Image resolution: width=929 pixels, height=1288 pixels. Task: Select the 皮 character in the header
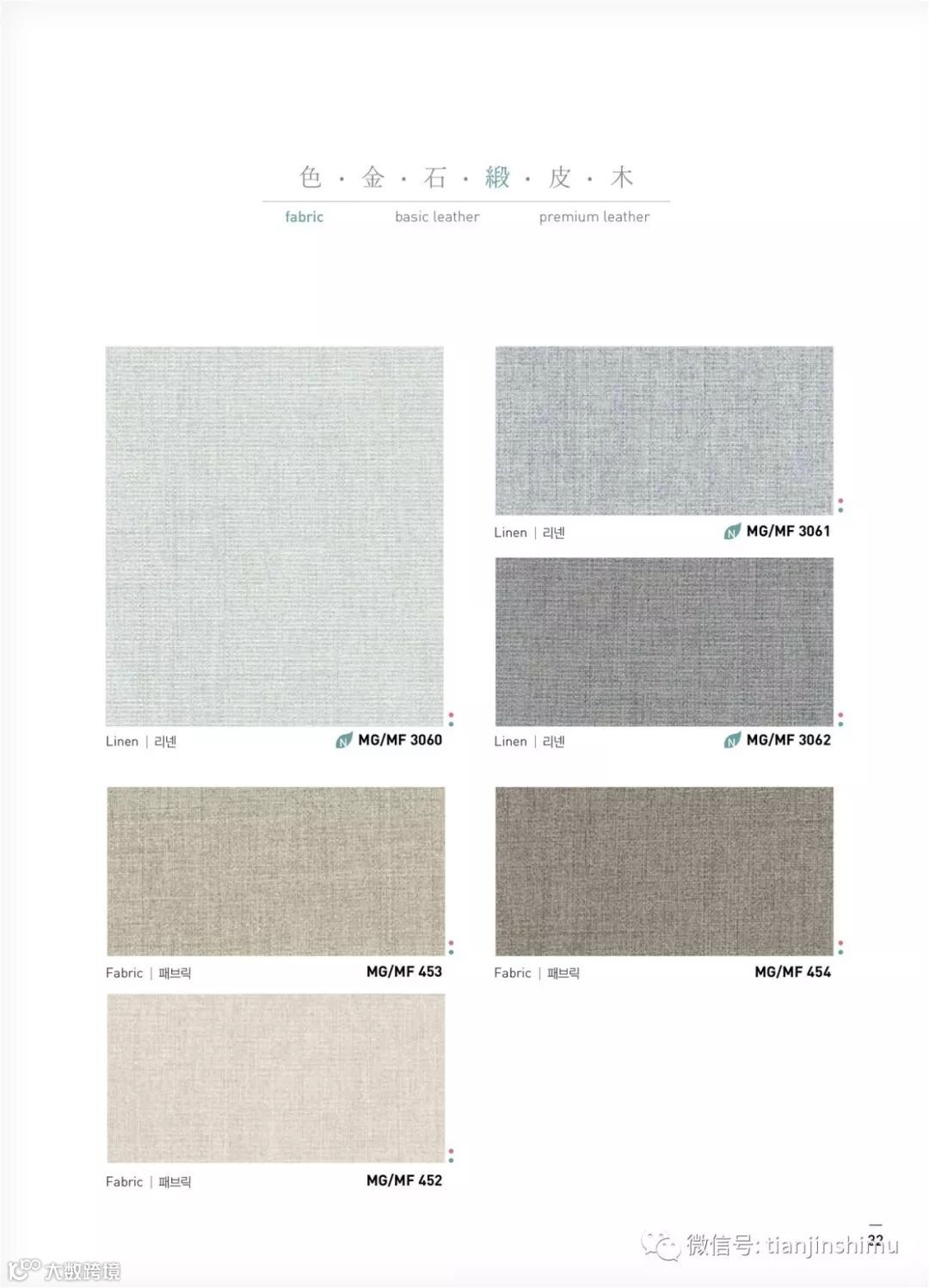[560, 177]
